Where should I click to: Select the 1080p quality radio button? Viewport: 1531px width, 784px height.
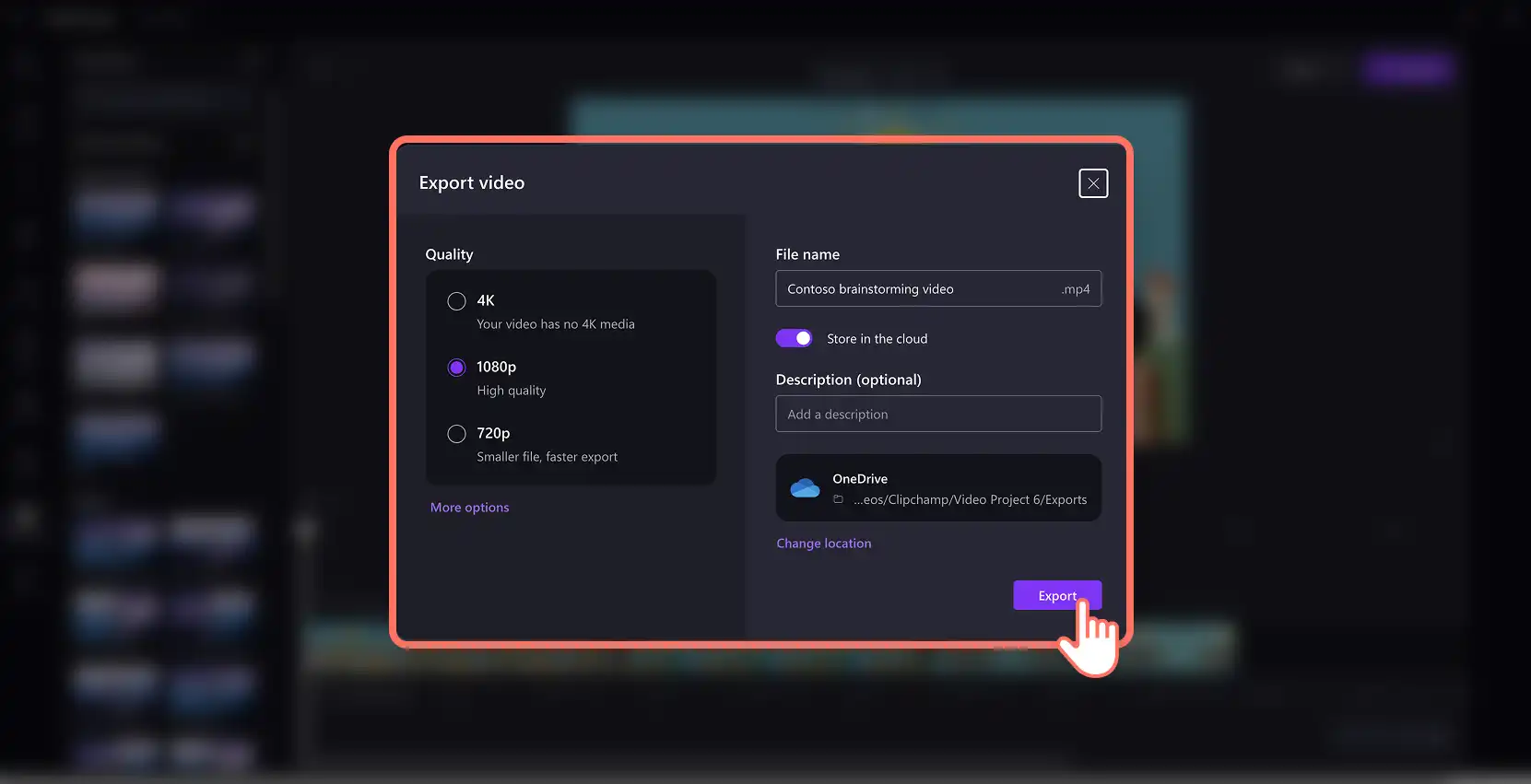pyautogui.click(x=456, y=368)
